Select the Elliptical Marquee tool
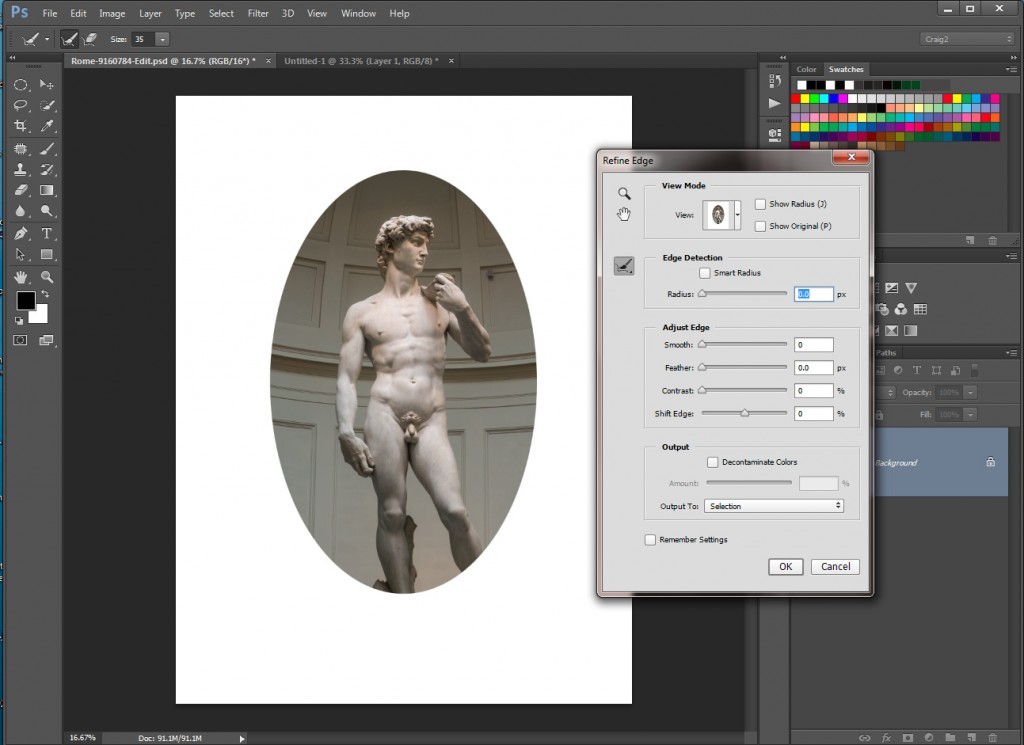The image size is (1024, 745). point(21,85)
